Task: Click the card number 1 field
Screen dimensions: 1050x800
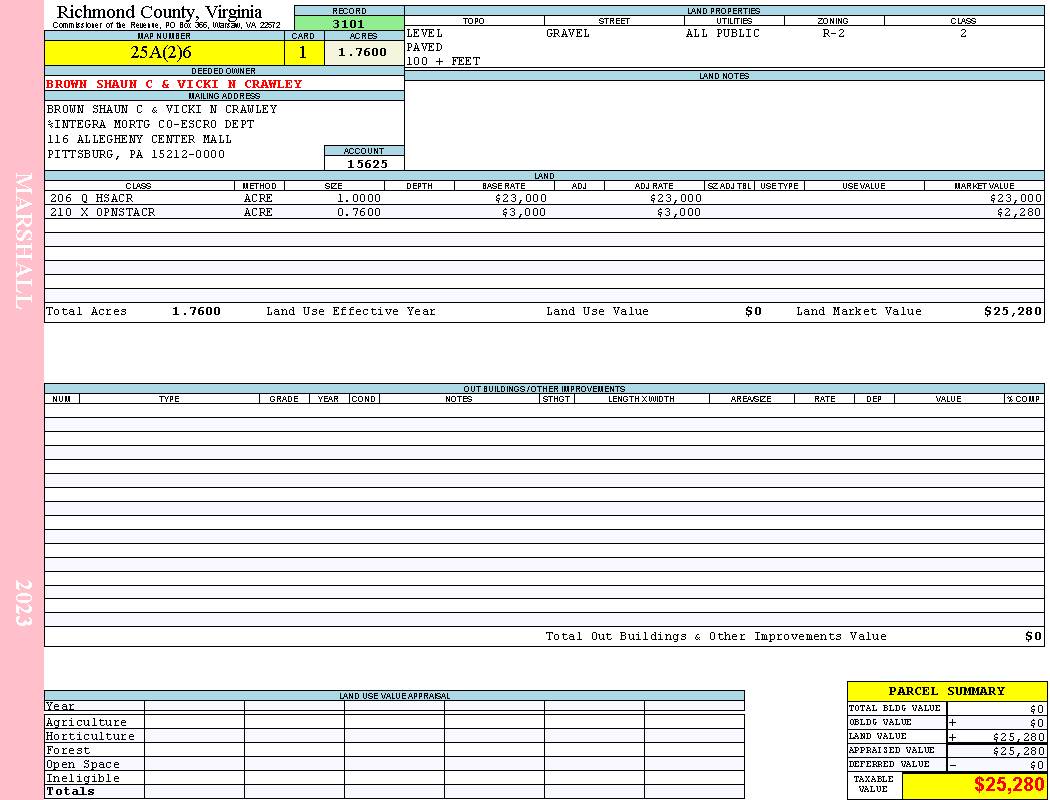Action: point(304,52)
